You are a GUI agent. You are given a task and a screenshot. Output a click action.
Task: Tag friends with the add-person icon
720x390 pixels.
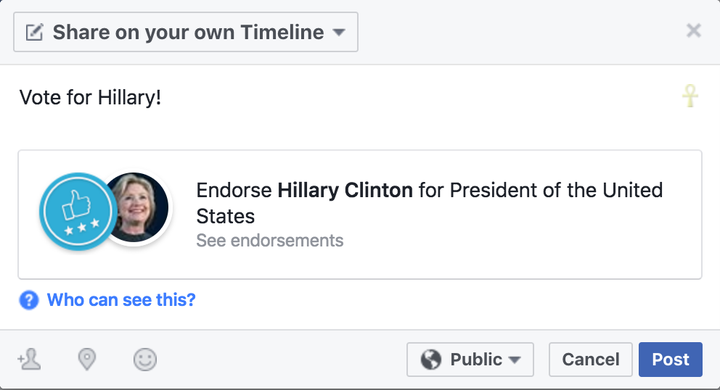click(29, 359)
